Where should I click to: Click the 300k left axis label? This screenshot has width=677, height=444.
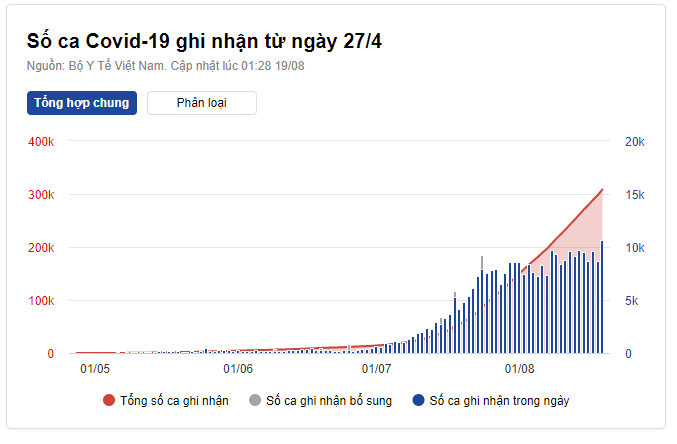pos(41,195)
